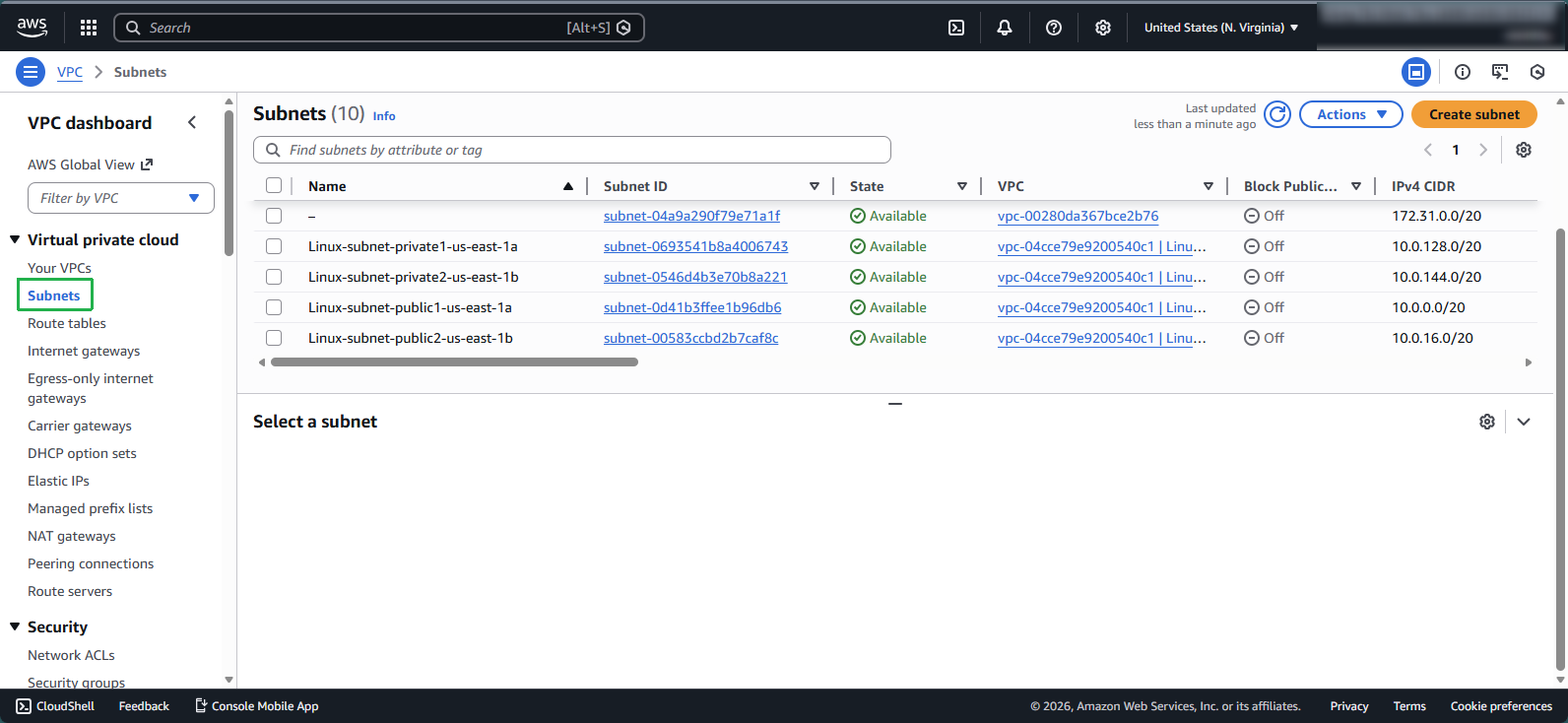Image resolution: width=1568 pixels, height=723 pixels.
Task: Open the help question mark icon
Action: [x=1054, y=28]
